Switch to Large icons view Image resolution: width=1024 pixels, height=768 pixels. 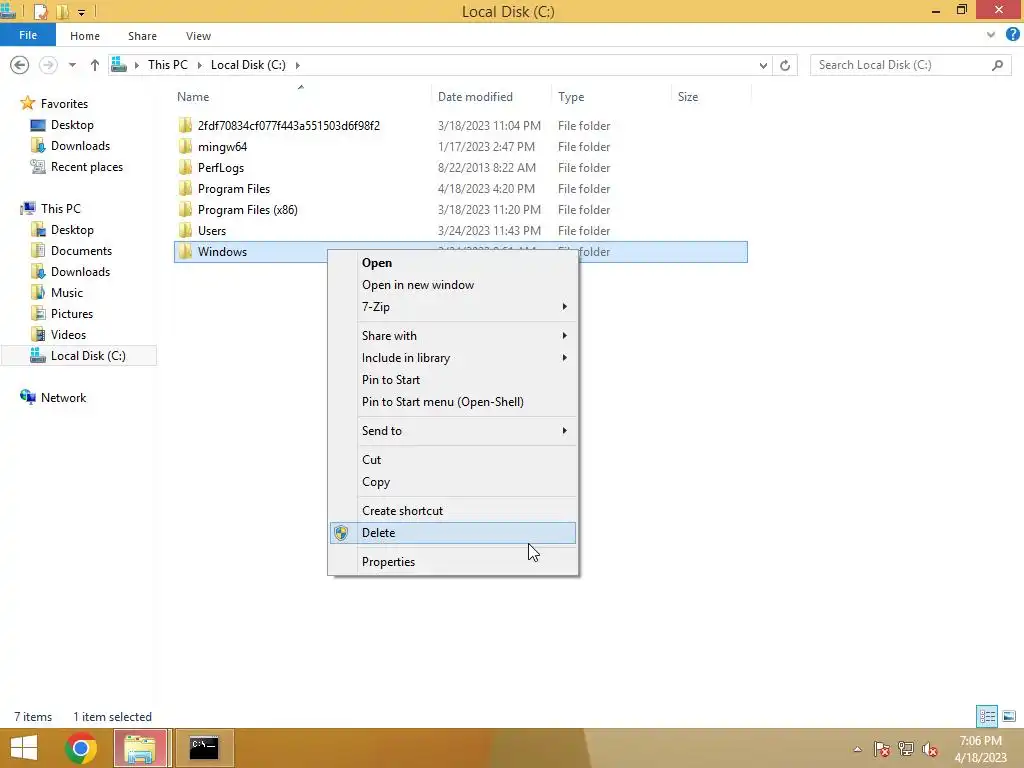(1009, 716)
